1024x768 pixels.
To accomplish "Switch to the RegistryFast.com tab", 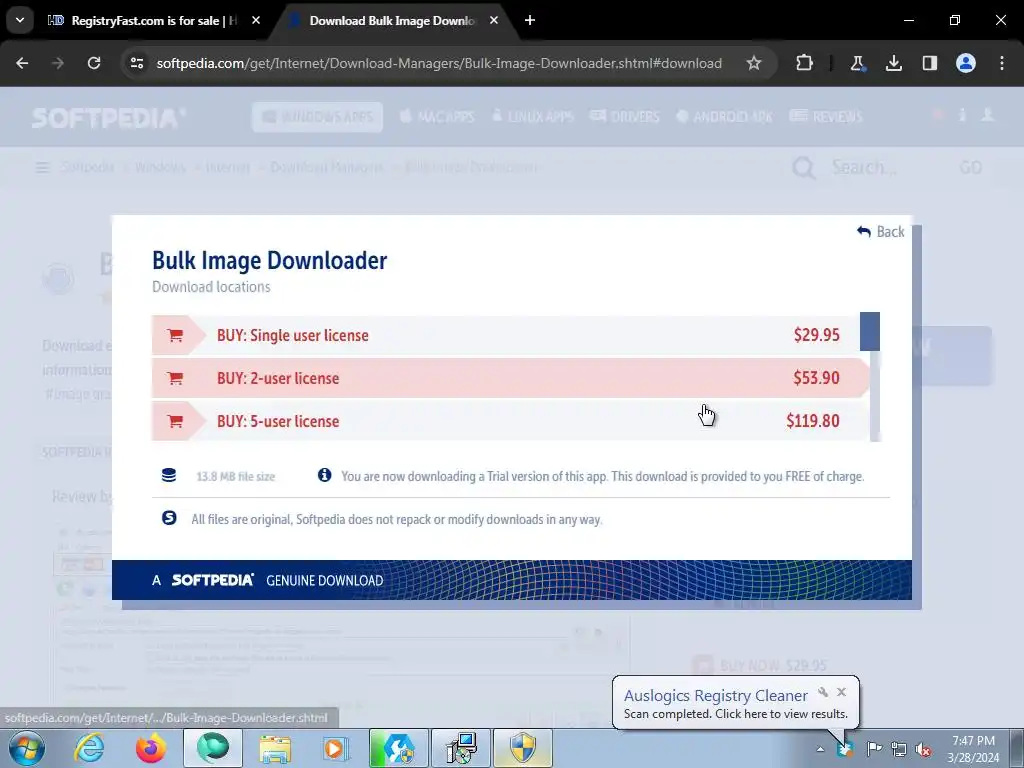I will tap(153, 21).
